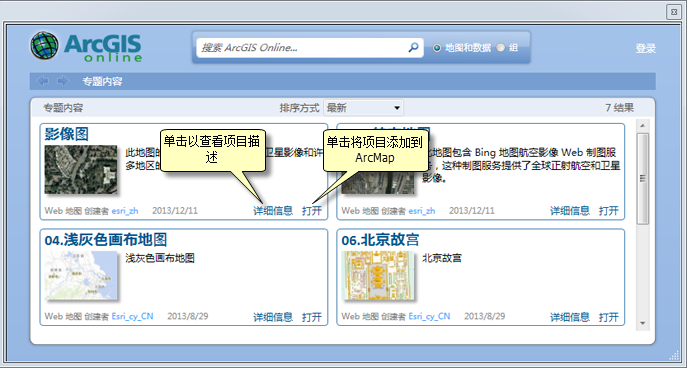Click esri_zh creator link on 影像图 card

coord(125,211)
